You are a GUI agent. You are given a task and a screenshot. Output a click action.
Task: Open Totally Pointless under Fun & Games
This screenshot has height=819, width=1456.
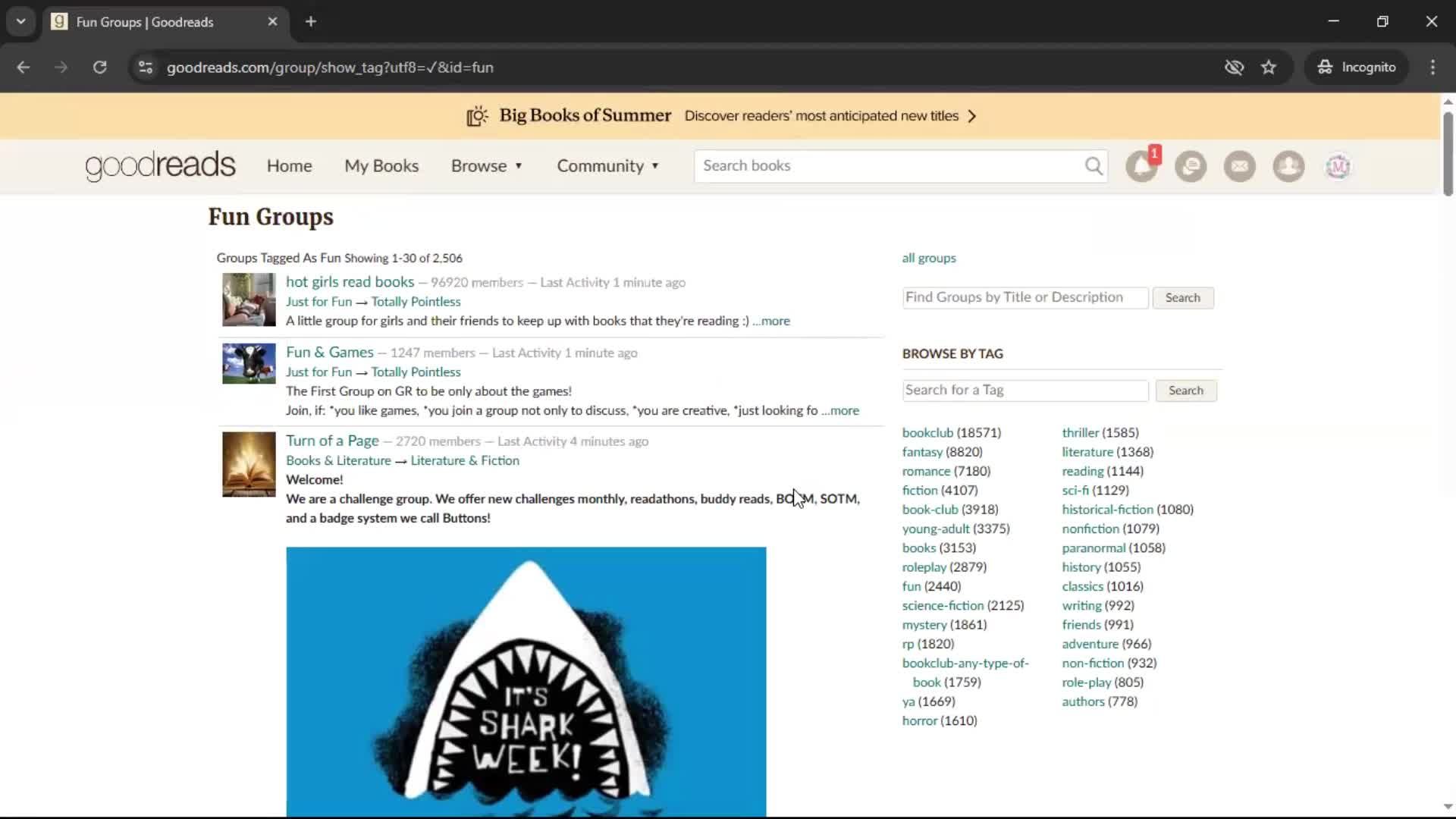coord(416,372)
